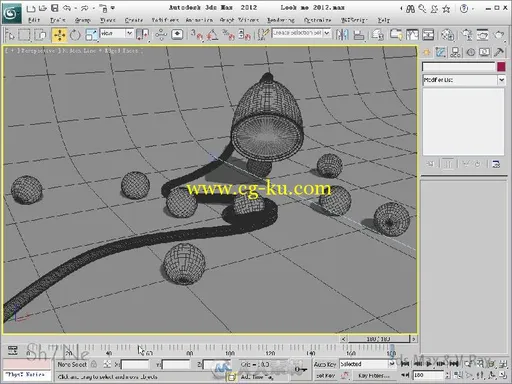The height and width of the screenshot is (384, 512).
Task: Open the Group menu
Action: 83,20
